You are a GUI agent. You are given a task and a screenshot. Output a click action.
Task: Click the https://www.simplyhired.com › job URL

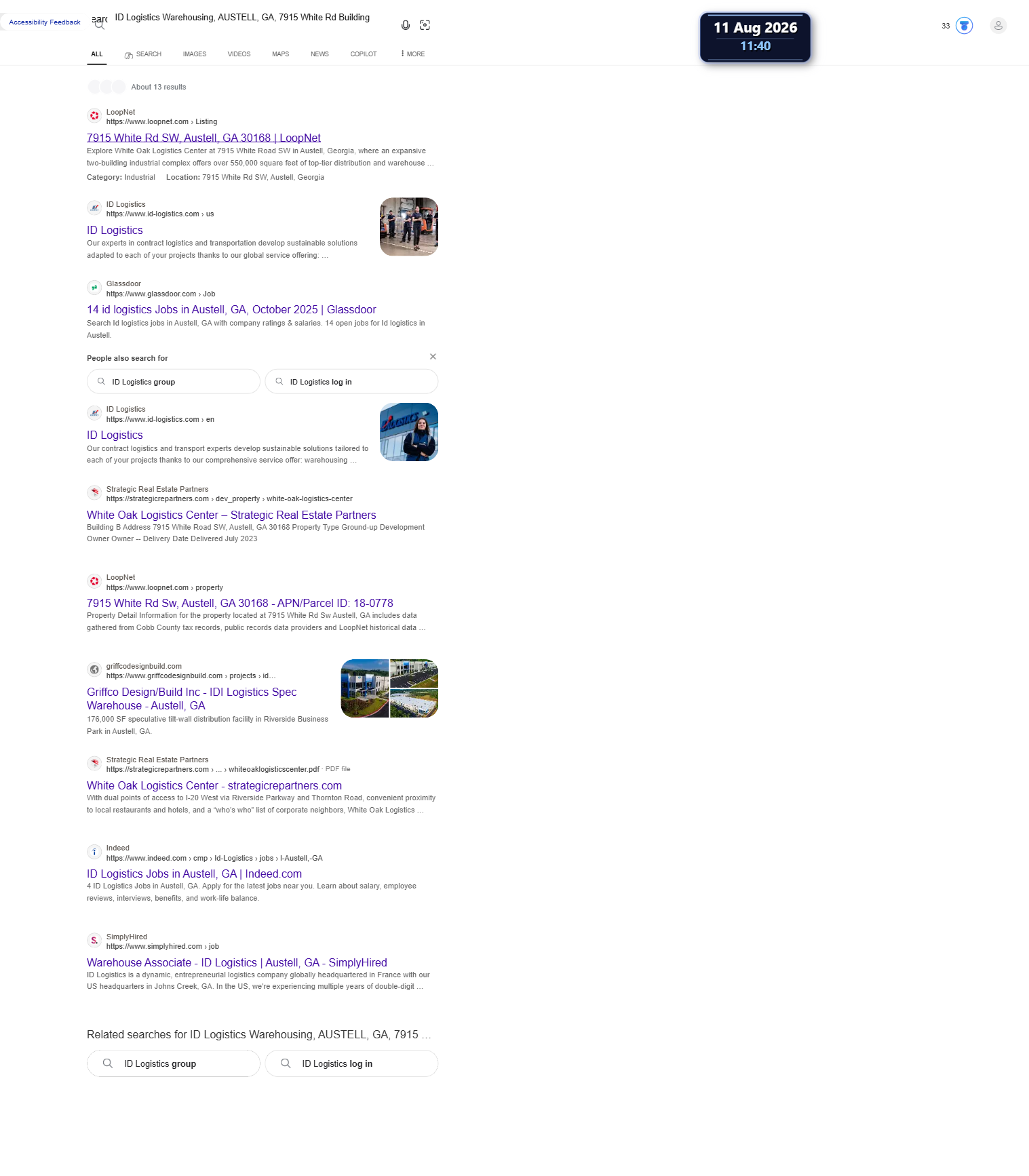pyautogui.click(x=163, y=947)
